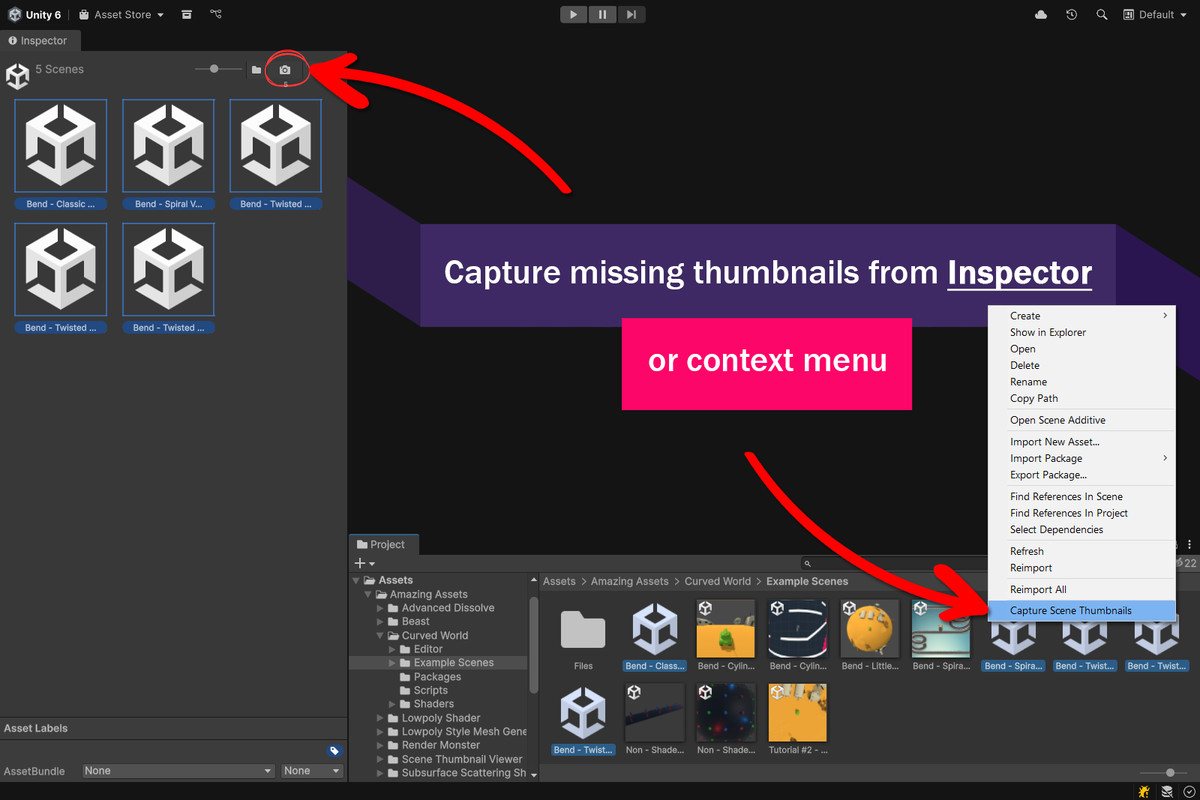
Task: Click Amazing Assets in the breadcrumb path
Action: [x=629, y=581]
